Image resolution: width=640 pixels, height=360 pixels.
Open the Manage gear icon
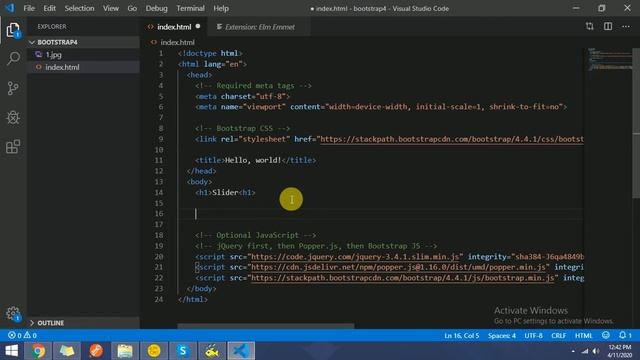13,313
